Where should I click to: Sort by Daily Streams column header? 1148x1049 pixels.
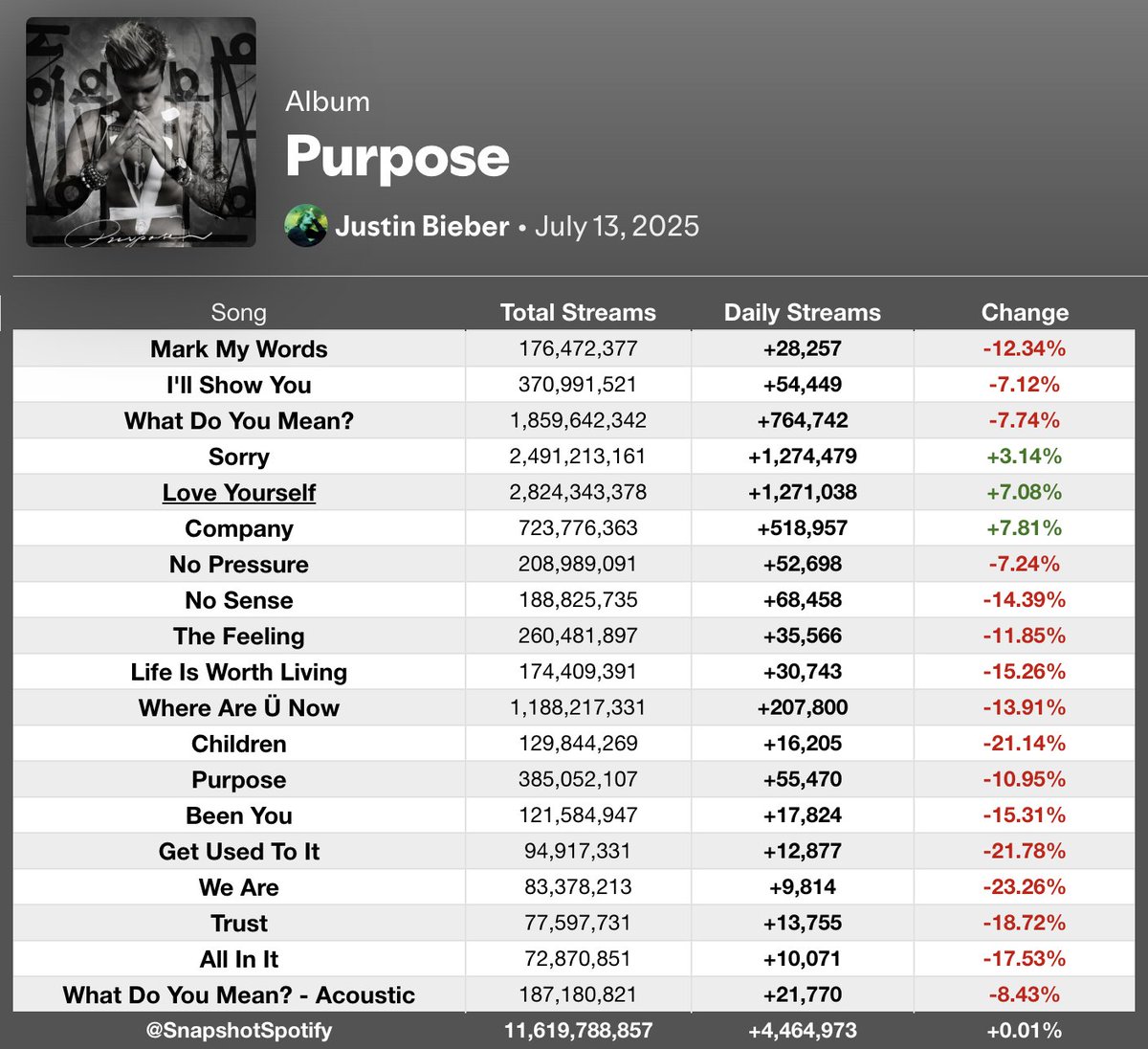click(x=803, y=313)
